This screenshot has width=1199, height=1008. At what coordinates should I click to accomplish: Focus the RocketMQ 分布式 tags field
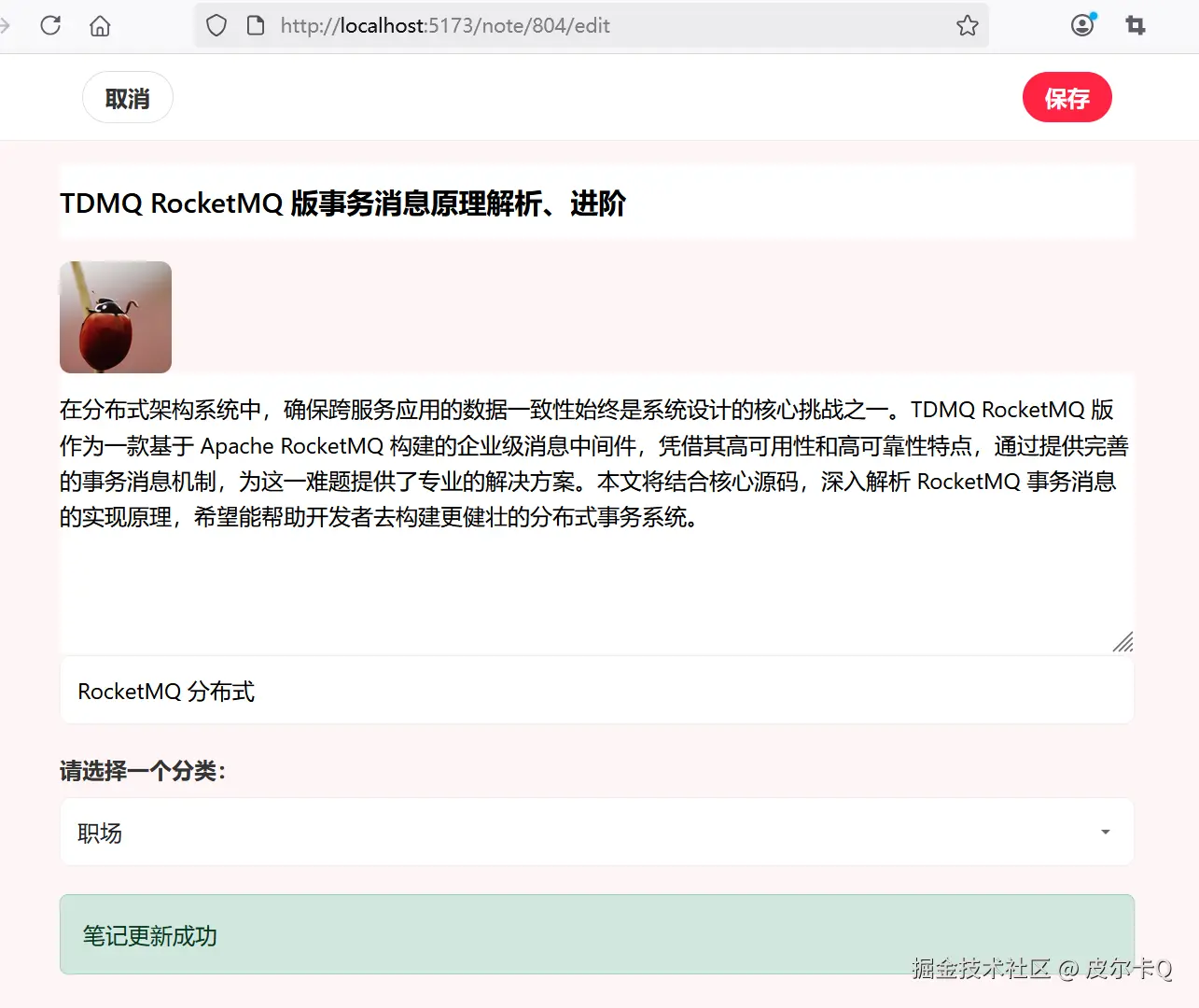597,691
